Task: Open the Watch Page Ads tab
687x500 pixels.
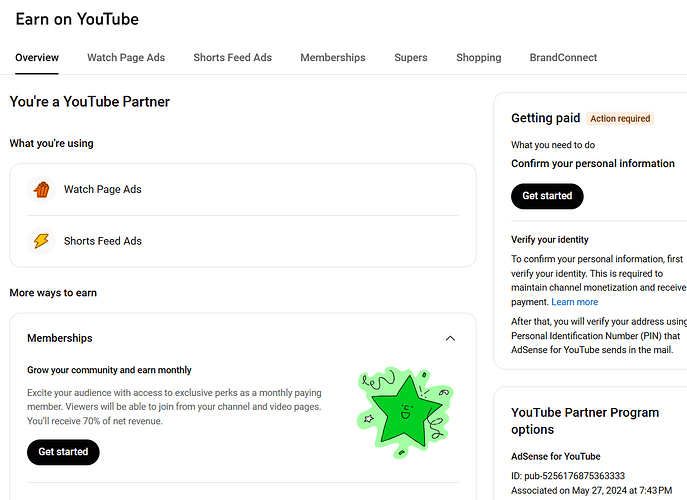Action: point(126,58)
